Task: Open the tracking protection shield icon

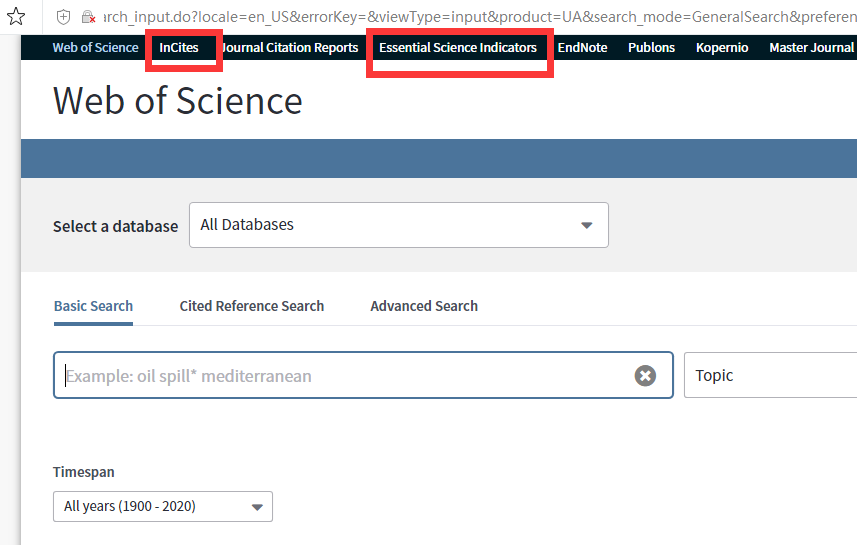Action: (x=63, y=17)
